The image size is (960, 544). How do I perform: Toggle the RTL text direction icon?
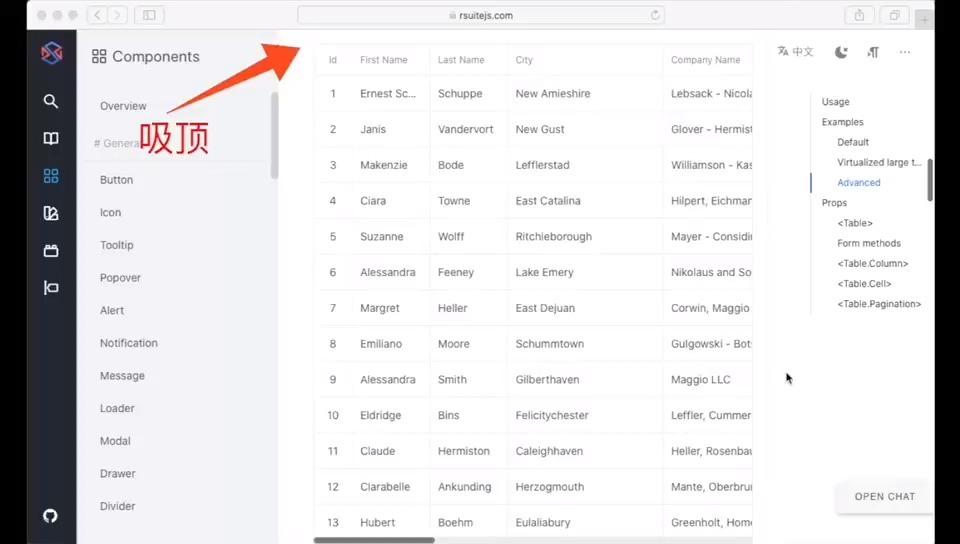873,52
